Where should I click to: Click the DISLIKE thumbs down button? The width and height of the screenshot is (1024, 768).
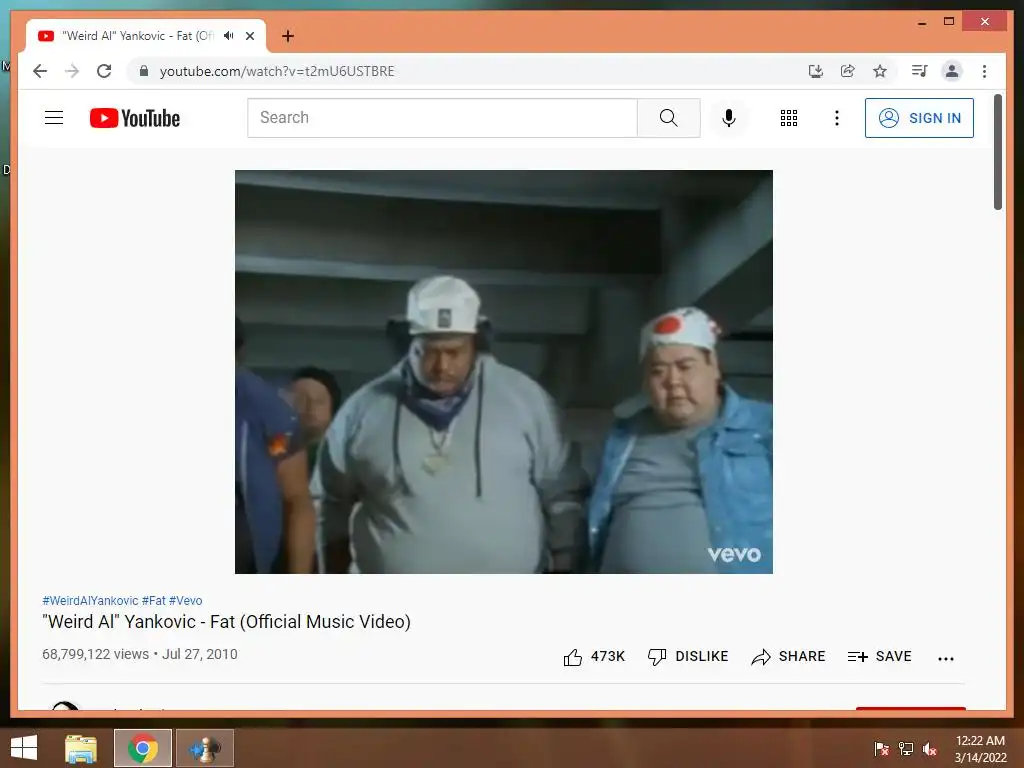pyautogui.click(x=688, y=656)
